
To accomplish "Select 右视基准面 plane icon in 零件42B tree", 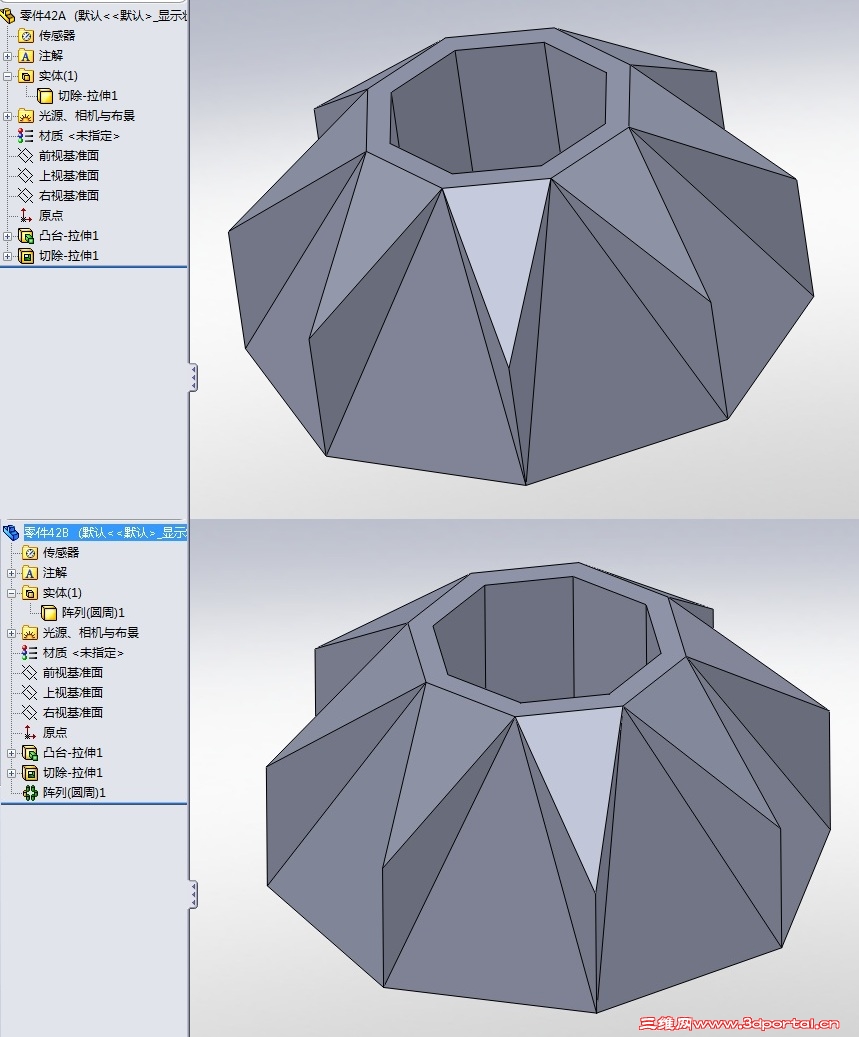I will pyautogui.click(x=30, y=713).
